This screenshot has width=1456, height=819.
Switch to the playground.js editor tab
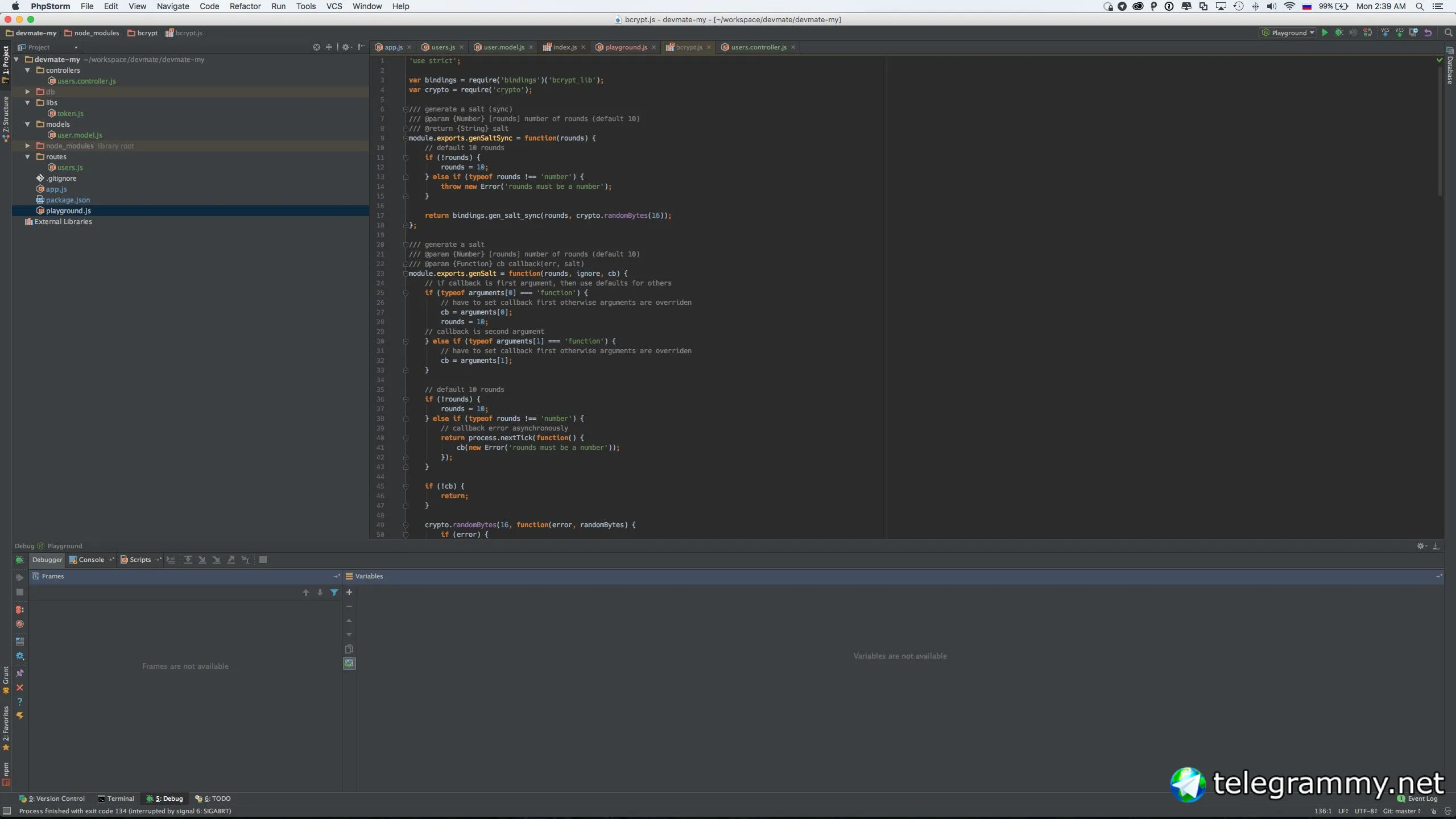pyautogui.click(x=626, y=47)
